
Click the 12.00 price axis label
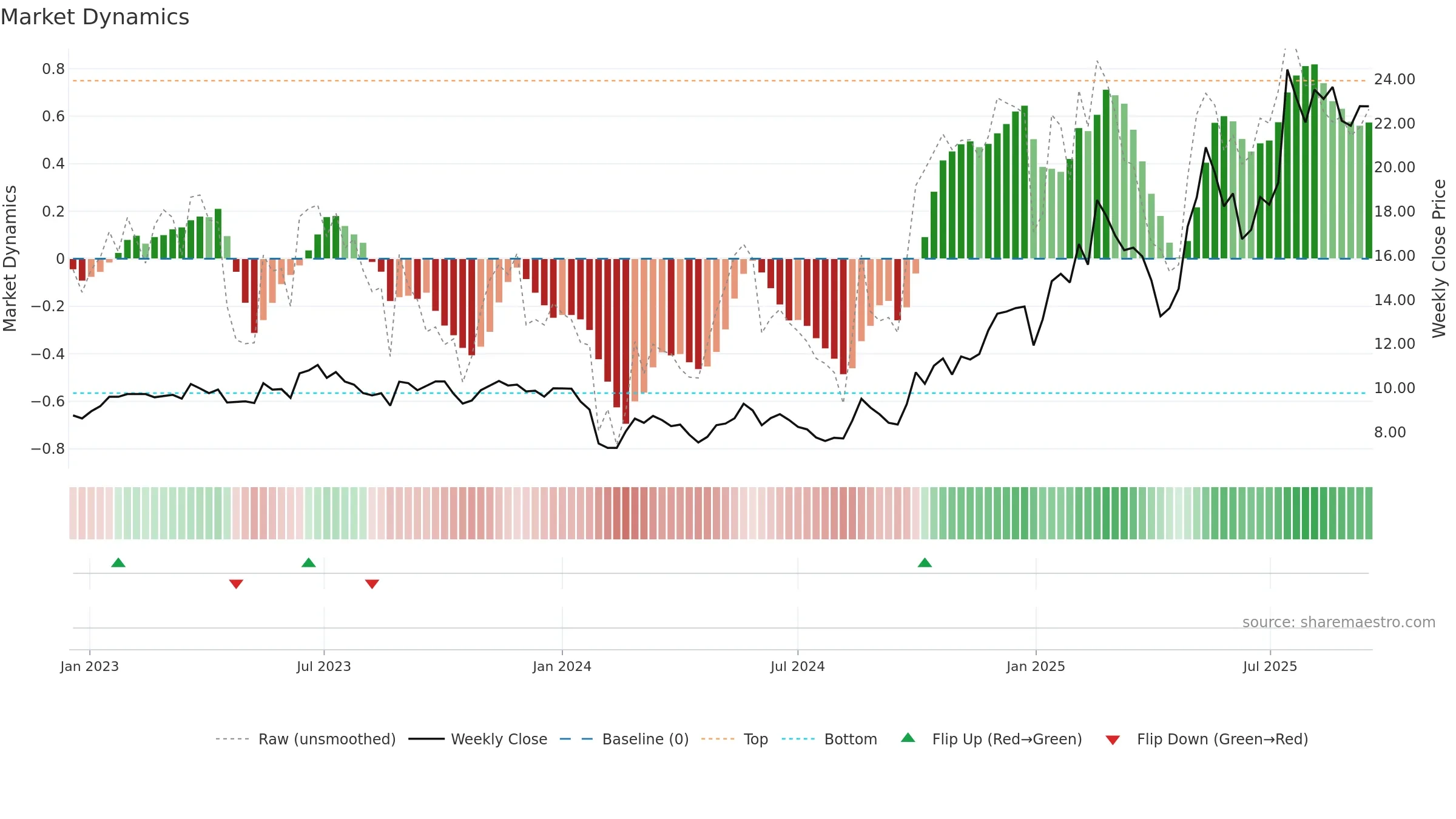coord(1395,344)
